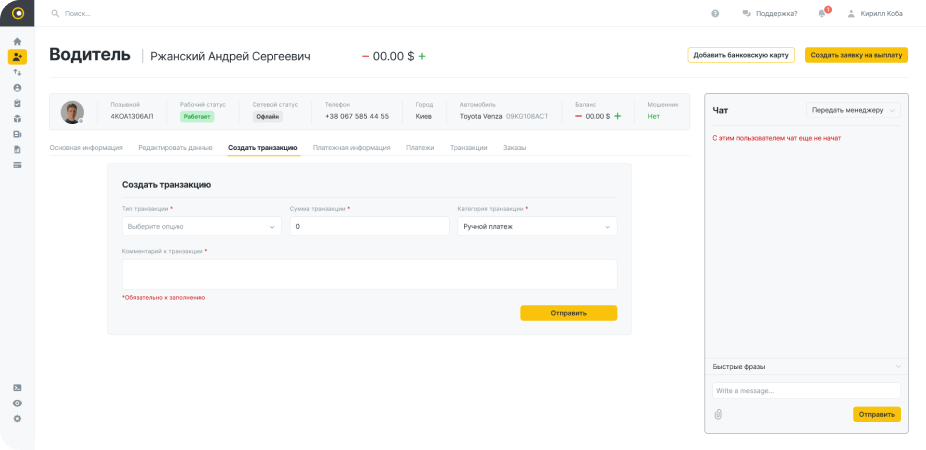Viewport: 926px width, 450px height.
Task: Open the Тип транзакции dropdown
Action: point(201,227)
